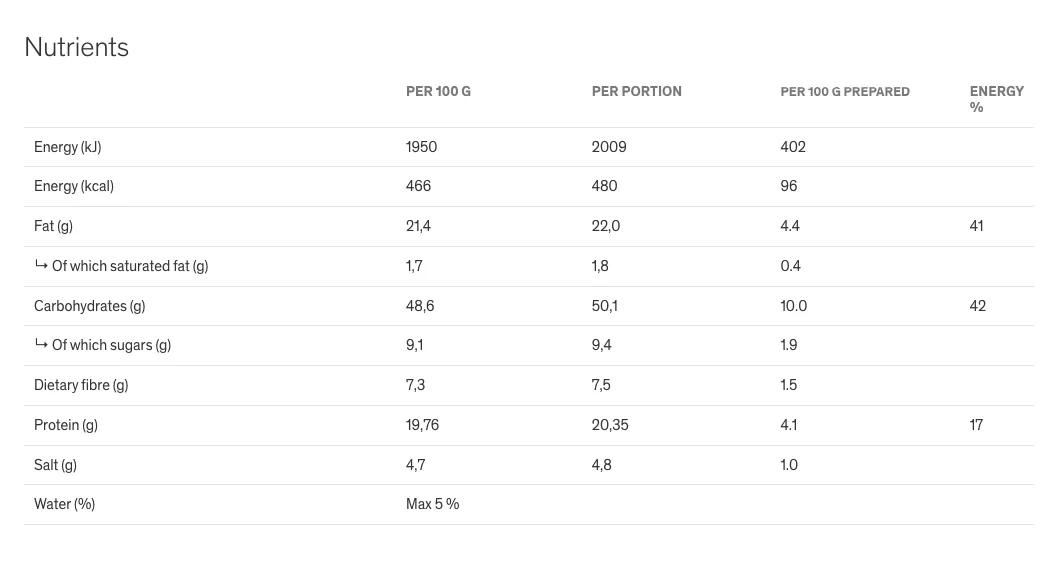Click the ENERGY % column header
The width and height of the screenshot is (1062, 570).
[x=996, y=99]
